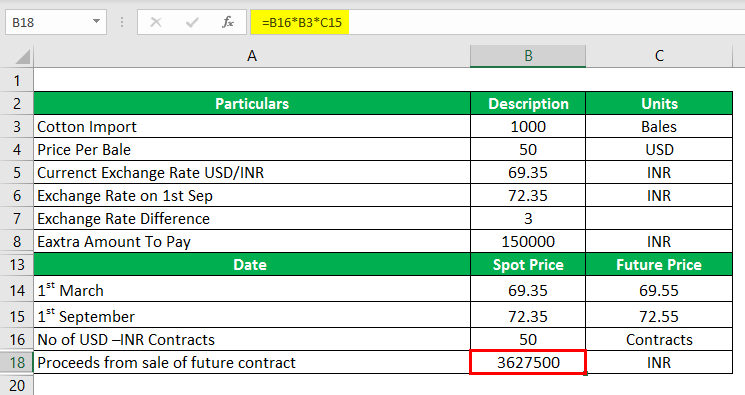The width and height of the screenshot is (745, 395).
Task: Select future price cell 72.55
Action: [x=659, y=315]
